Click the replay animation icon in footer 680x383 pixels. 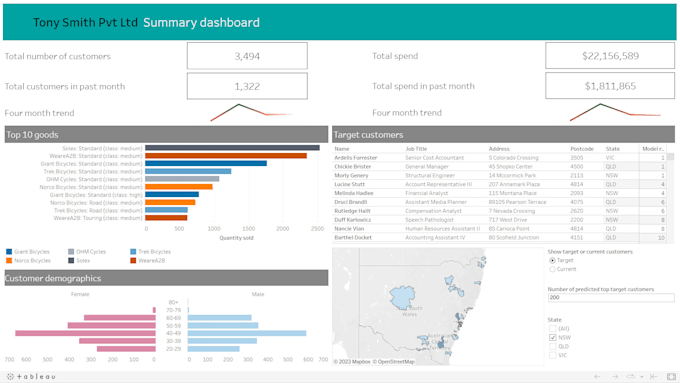pos(631,376)
